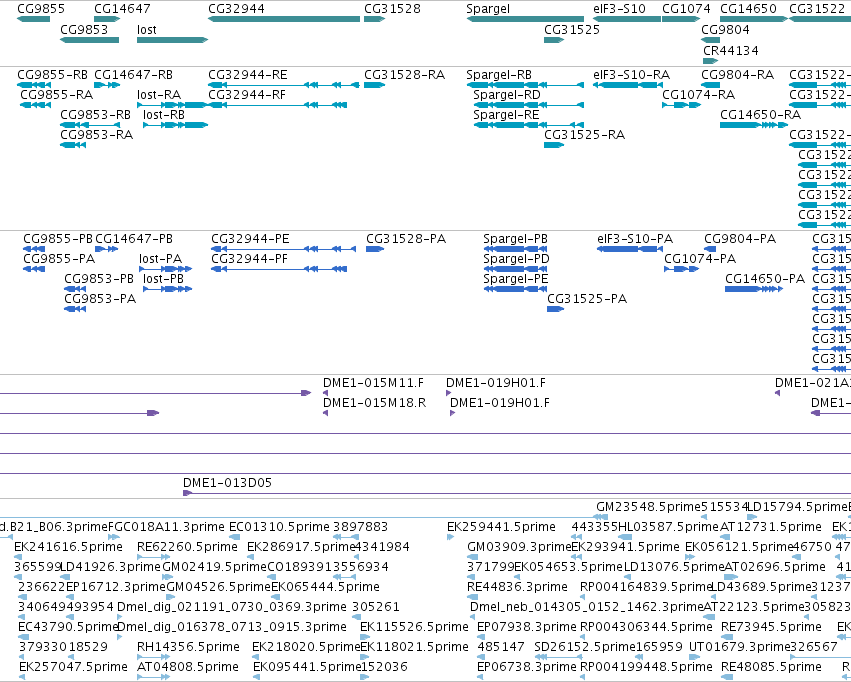Click the label GM02419.5prime
The image size is (851, 682).
point(215,567)
